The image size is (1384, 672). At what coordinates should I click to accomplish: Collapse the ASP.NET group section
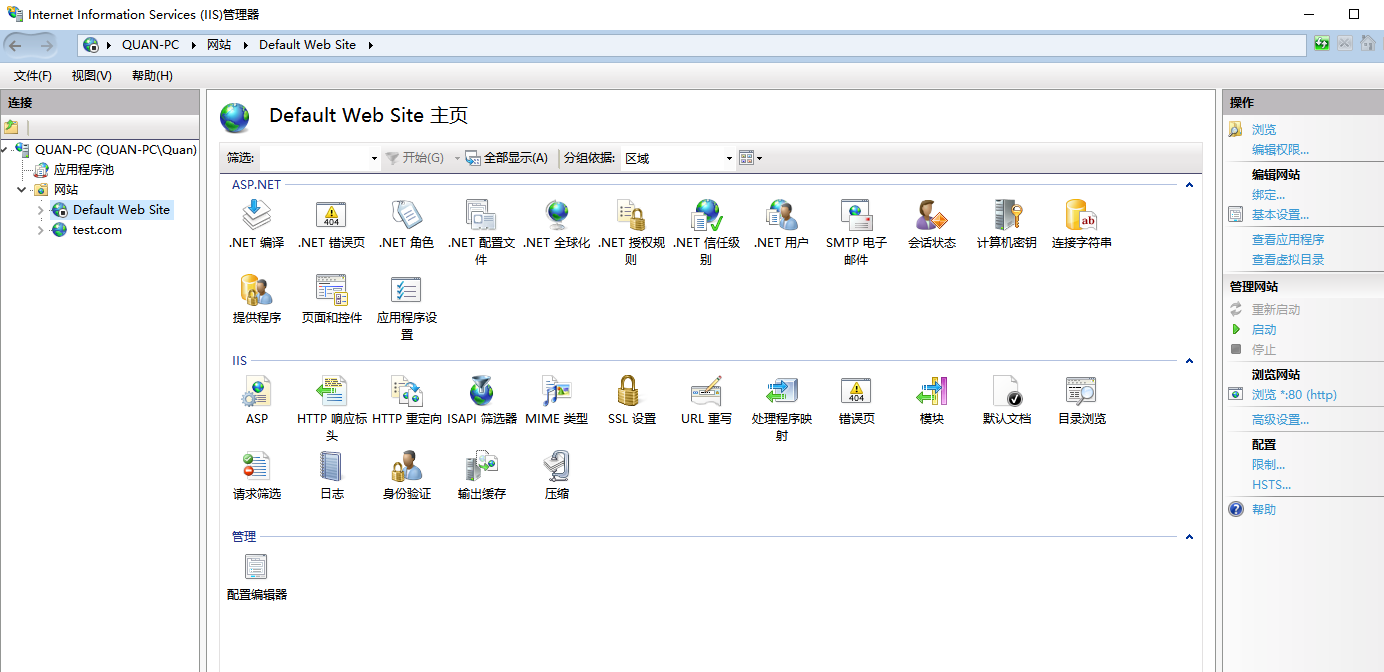click(x=1189, y=185)
